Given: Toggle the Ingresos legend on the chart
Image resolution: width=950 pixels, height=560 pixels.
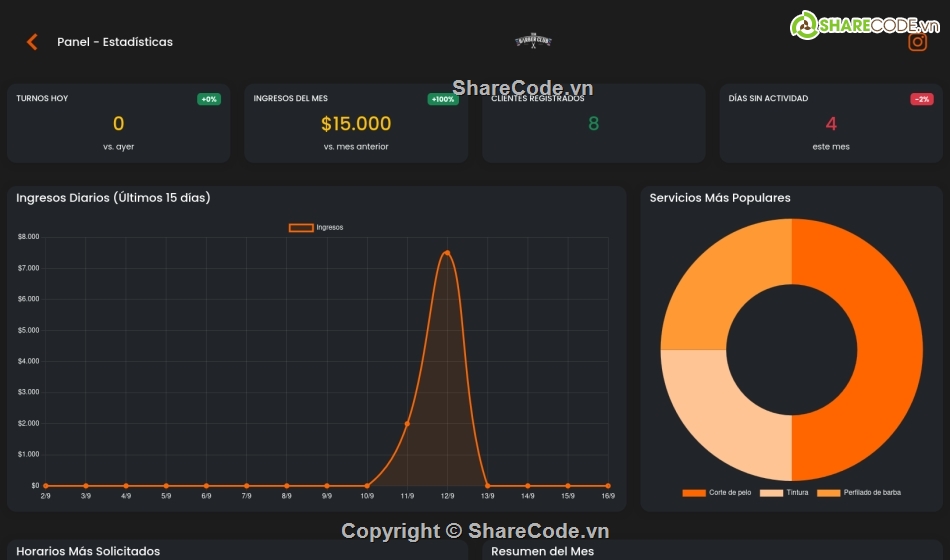Looking at the screenshot, I should coord(316,228).
